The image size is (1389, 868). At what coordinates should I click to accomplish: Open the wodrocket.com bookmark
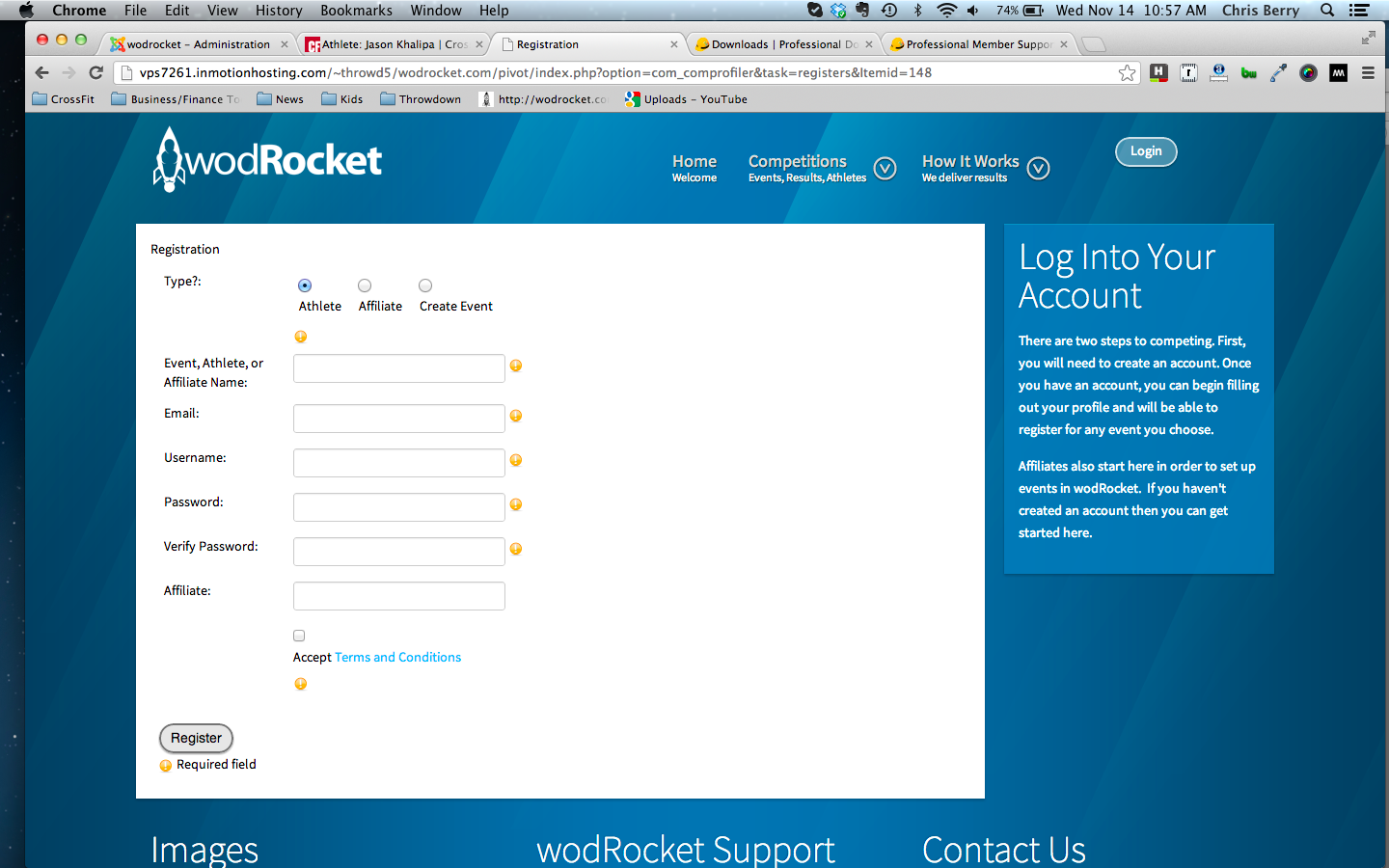(x=544, y=98)
